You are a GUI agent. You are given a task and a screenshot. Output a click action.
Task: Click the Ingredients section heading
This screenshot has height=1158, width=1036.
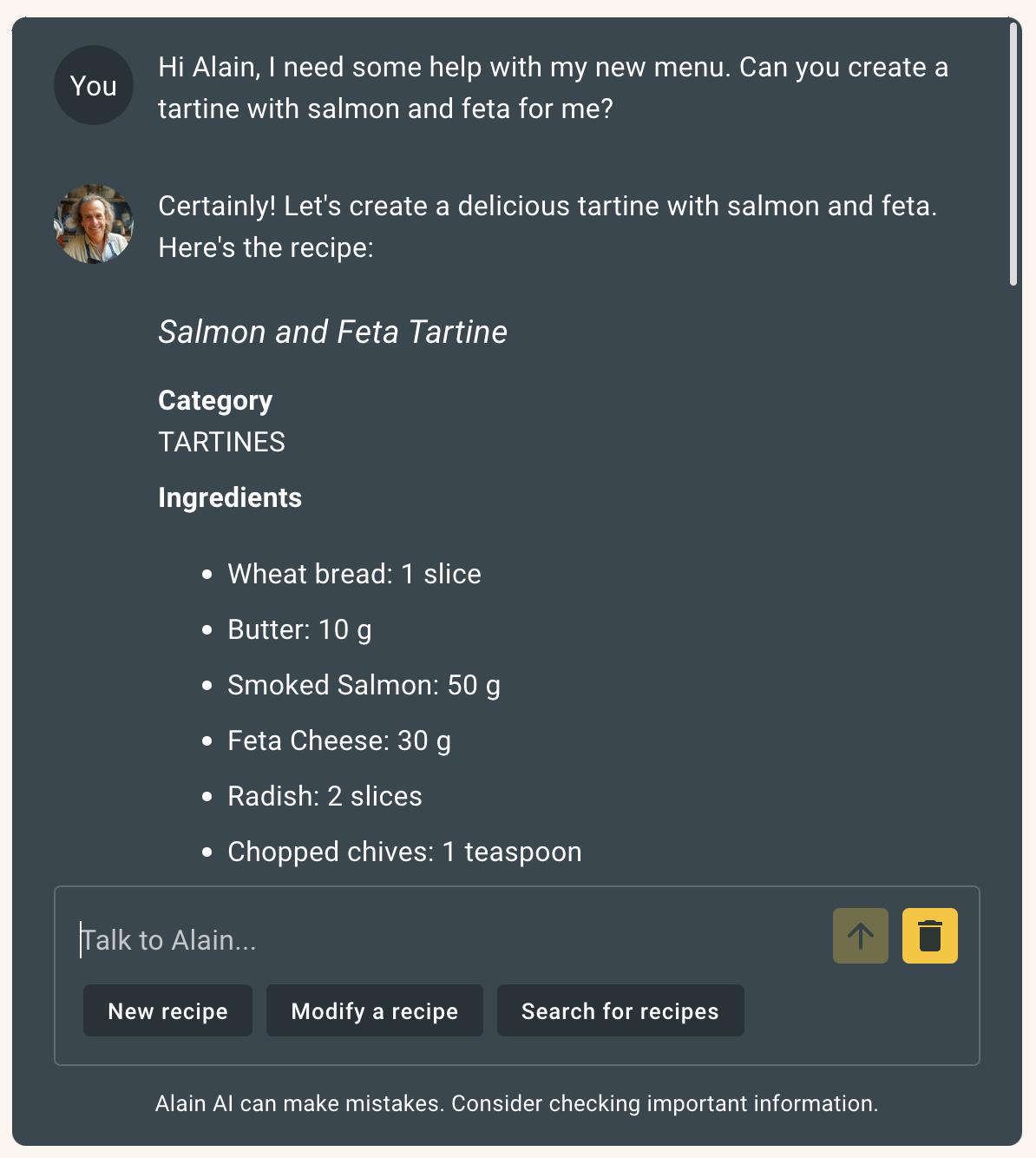coord(229,497)
